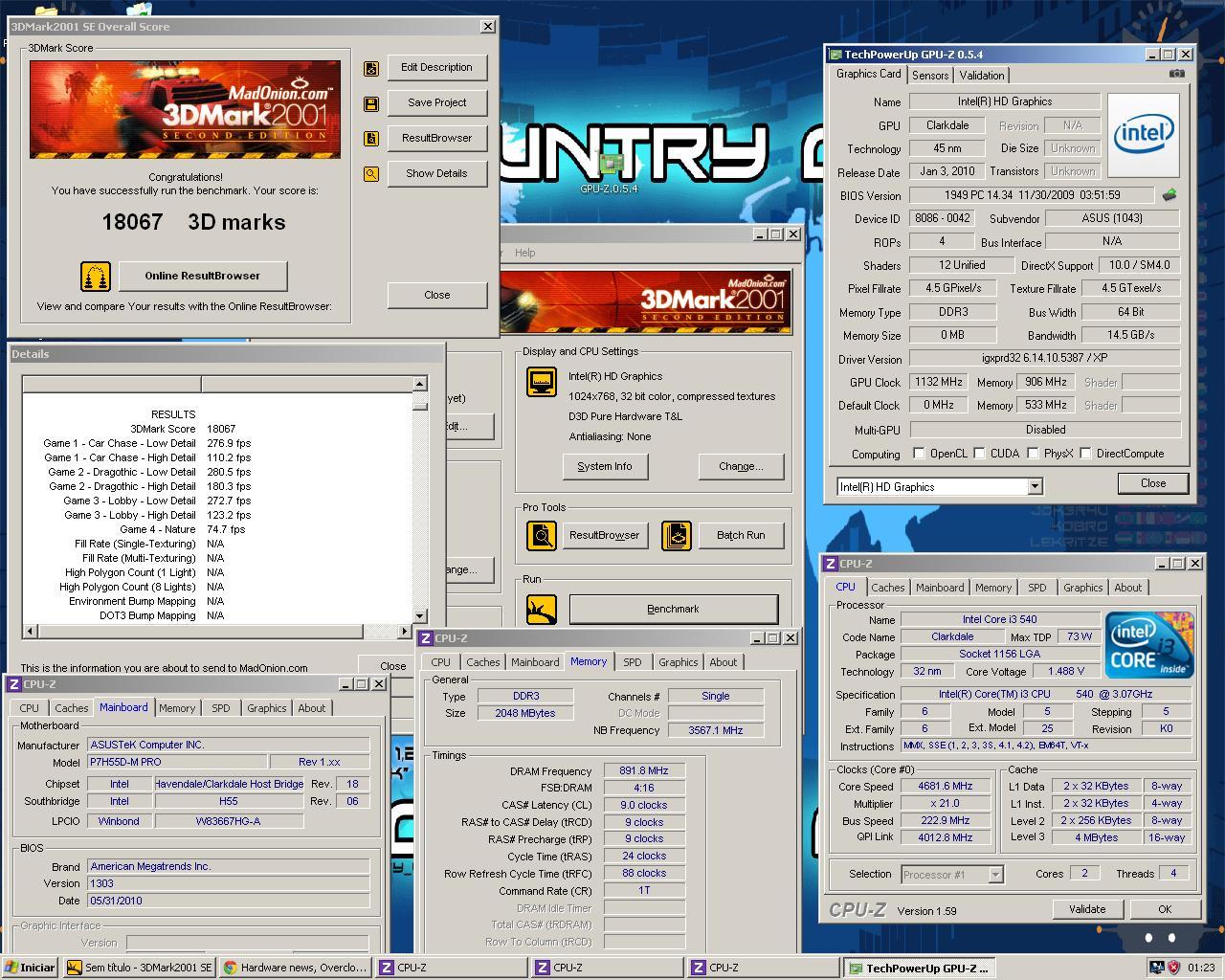Toggle the CUDA checkbox

pyautogui.click(x=979, y=454)
